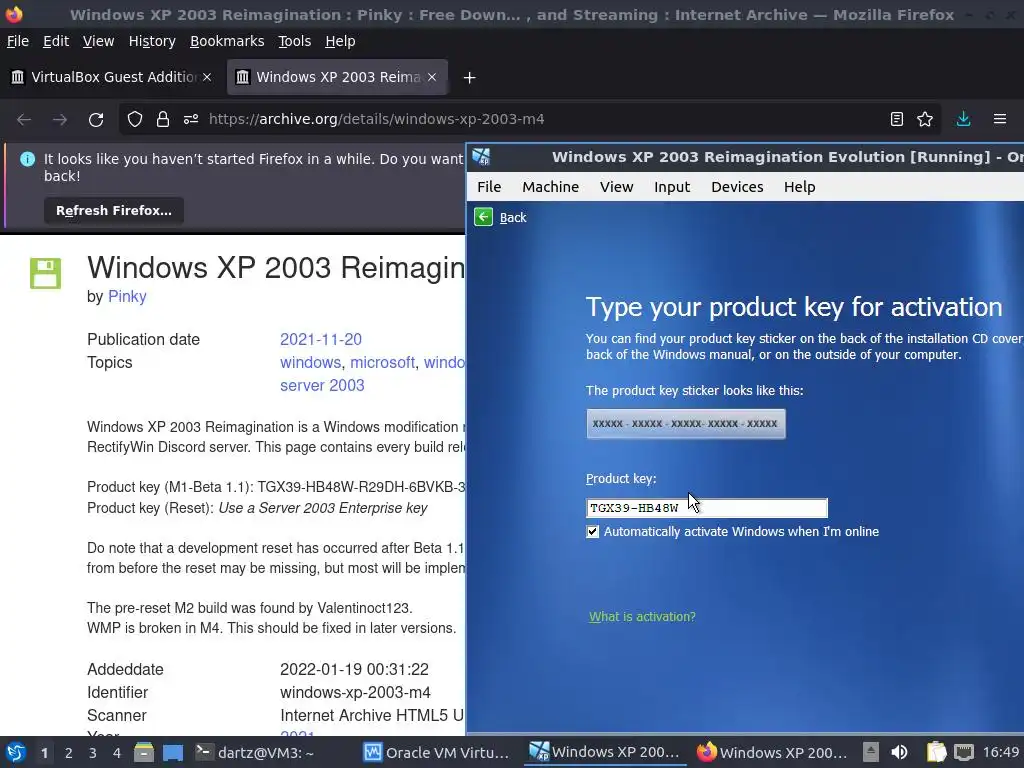The image size is (1024, 768).
Task: Open site permissions icon in address bar
Action: click(191, 119)
